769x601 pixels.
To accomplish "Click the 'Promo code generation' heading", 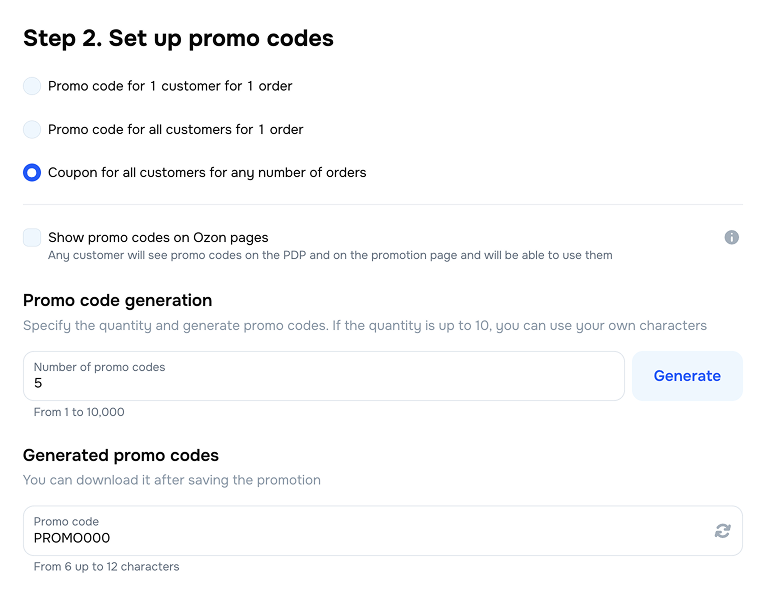I will tap(117, 300).
